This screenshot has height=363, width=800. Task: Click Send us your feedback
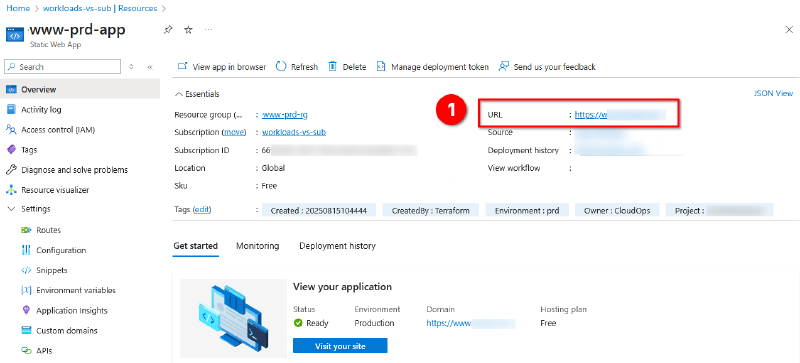[x=547, y=67]
